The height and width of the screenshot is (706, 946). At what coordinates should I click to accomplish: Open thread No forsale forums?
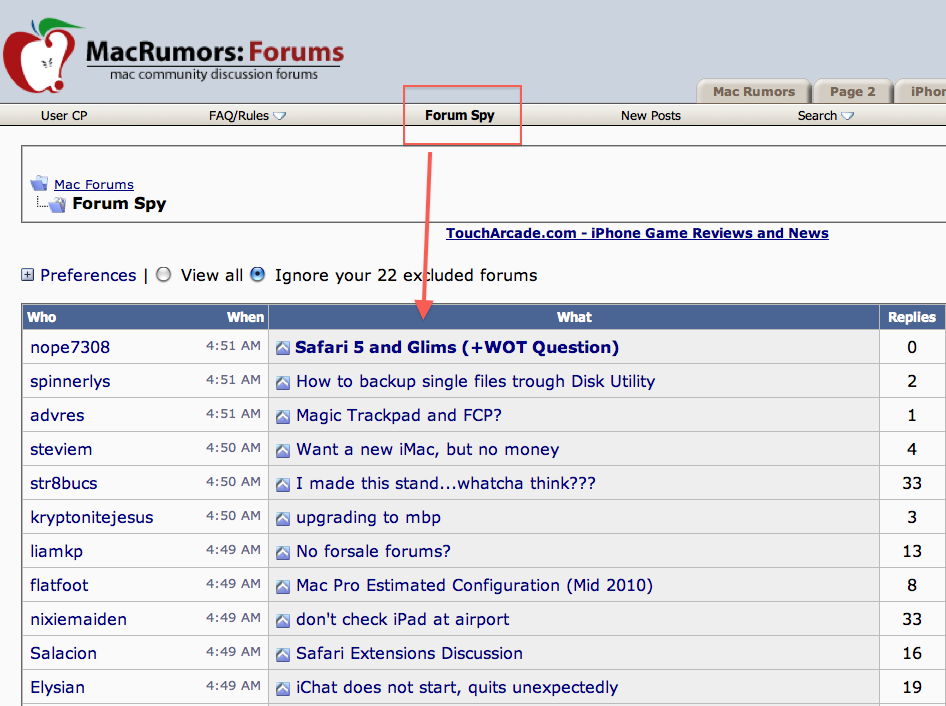coord(373,552)
